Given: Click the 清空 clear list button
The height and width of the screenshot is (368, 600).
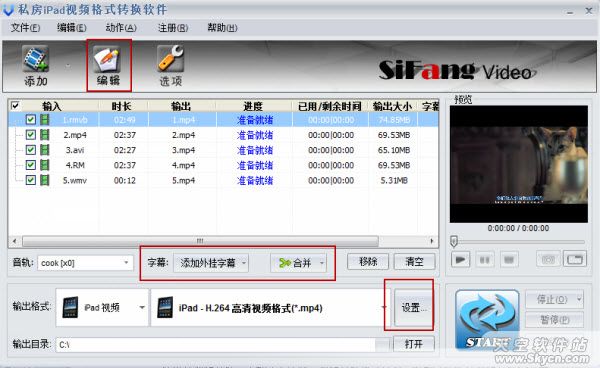Looking at the screenshot, I should (x=414, y=262).
